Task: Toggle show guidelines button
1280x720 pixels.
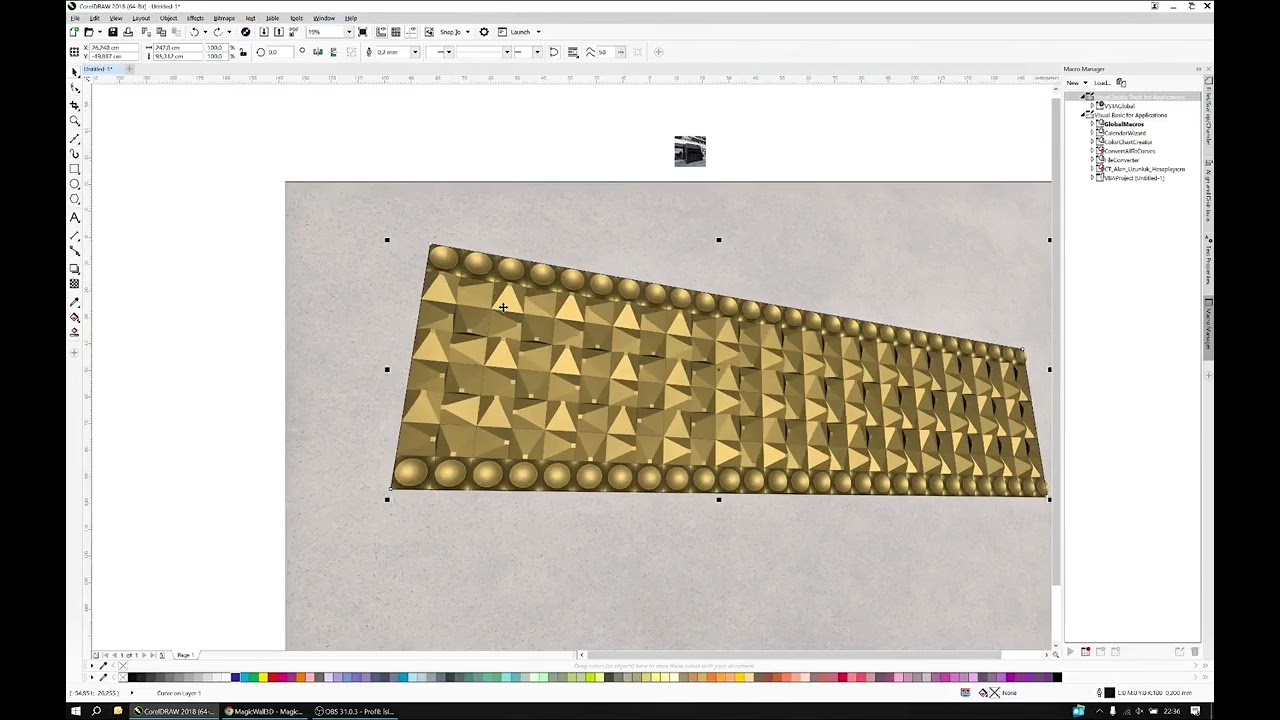Action: [410, 32]
